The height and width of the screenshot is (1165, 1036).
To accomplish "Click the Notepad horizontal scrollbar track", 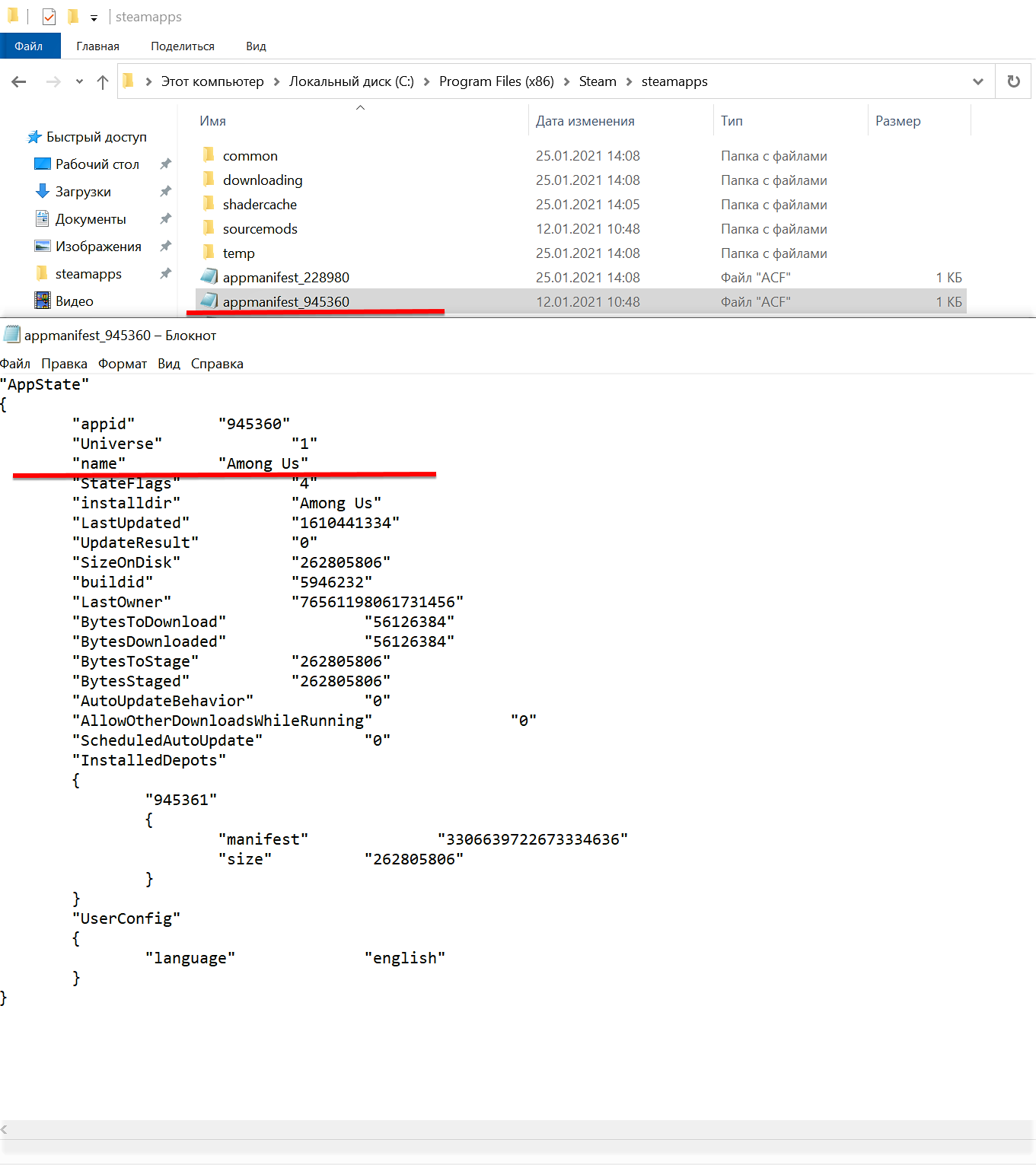I will click(x=518, y=1130).
